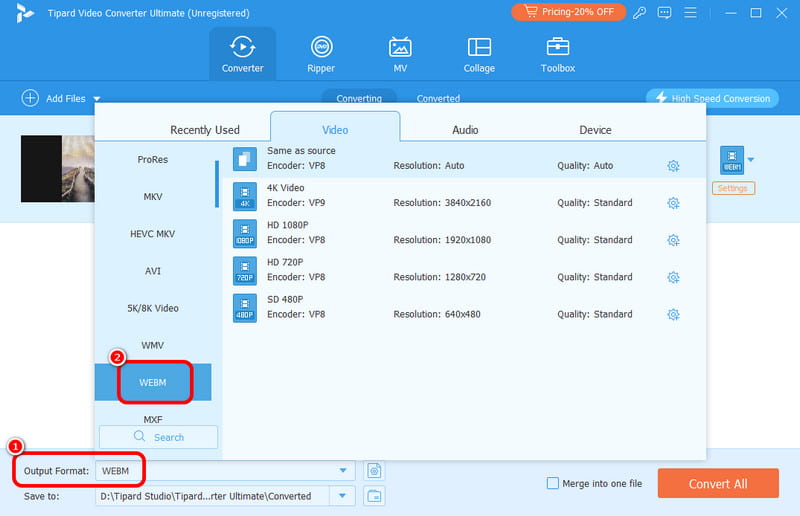Select the AVI format
Screen dimensions: 800x516
[x=153, y=271]
